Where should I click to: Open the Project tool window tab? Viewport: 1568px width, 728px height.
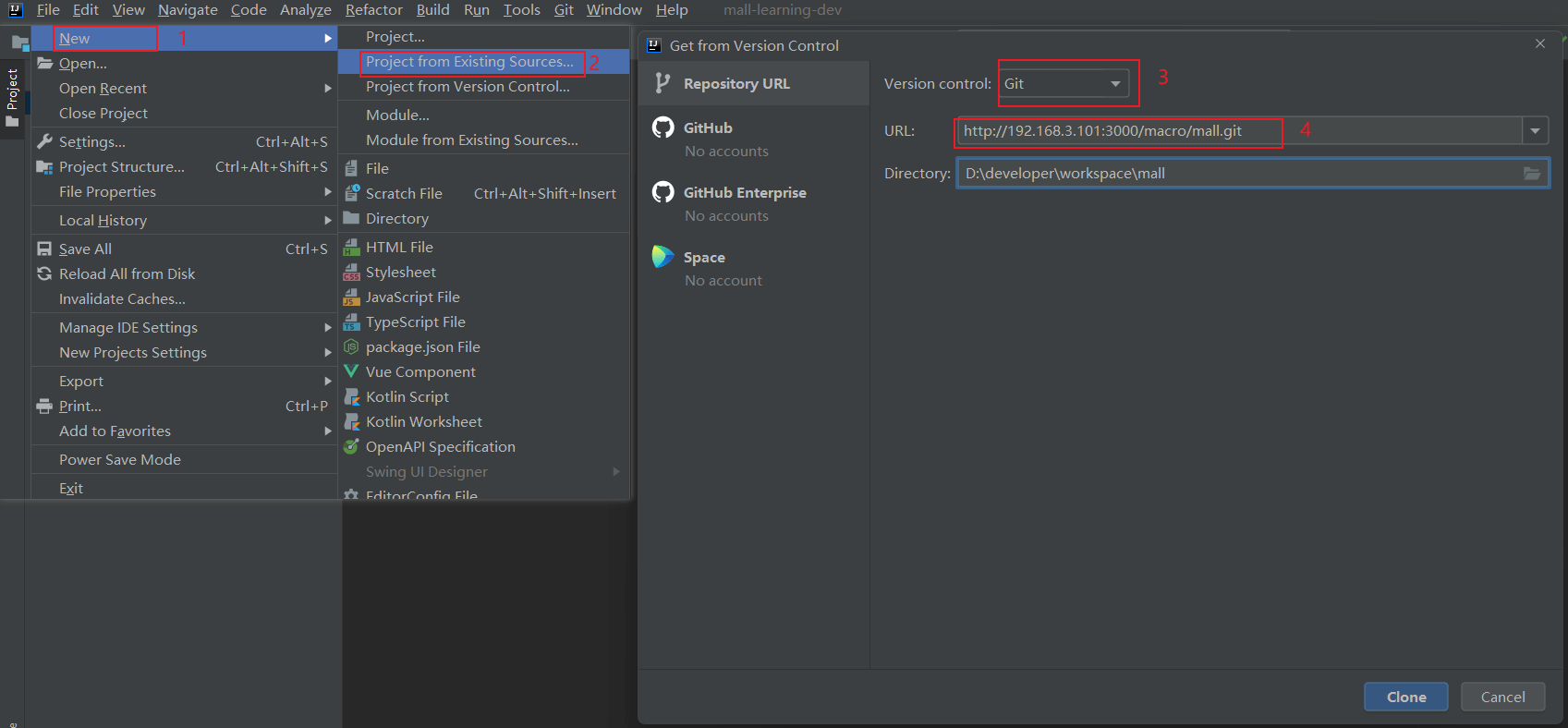tap(13, 90)
